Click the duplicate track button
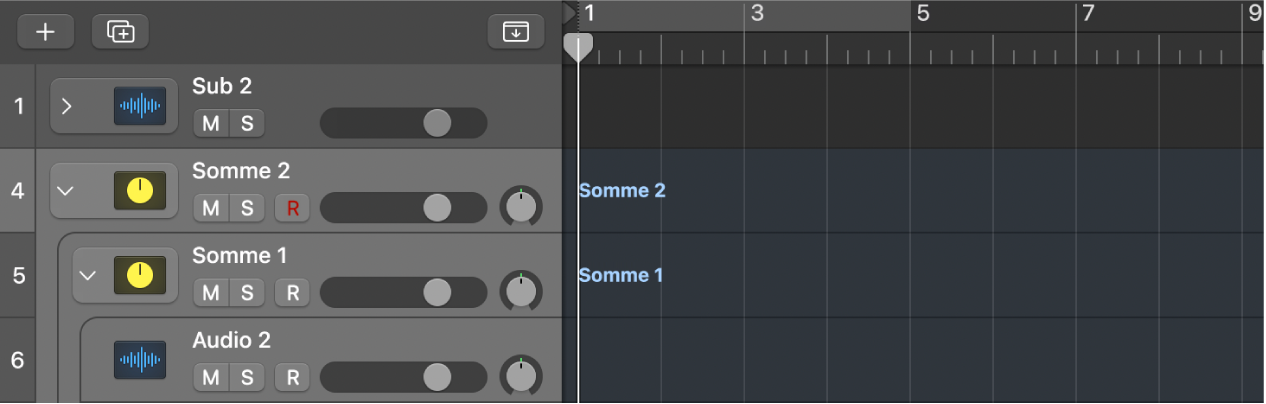The height and width of the screenshot is (404, 1266). click(120, 32)
